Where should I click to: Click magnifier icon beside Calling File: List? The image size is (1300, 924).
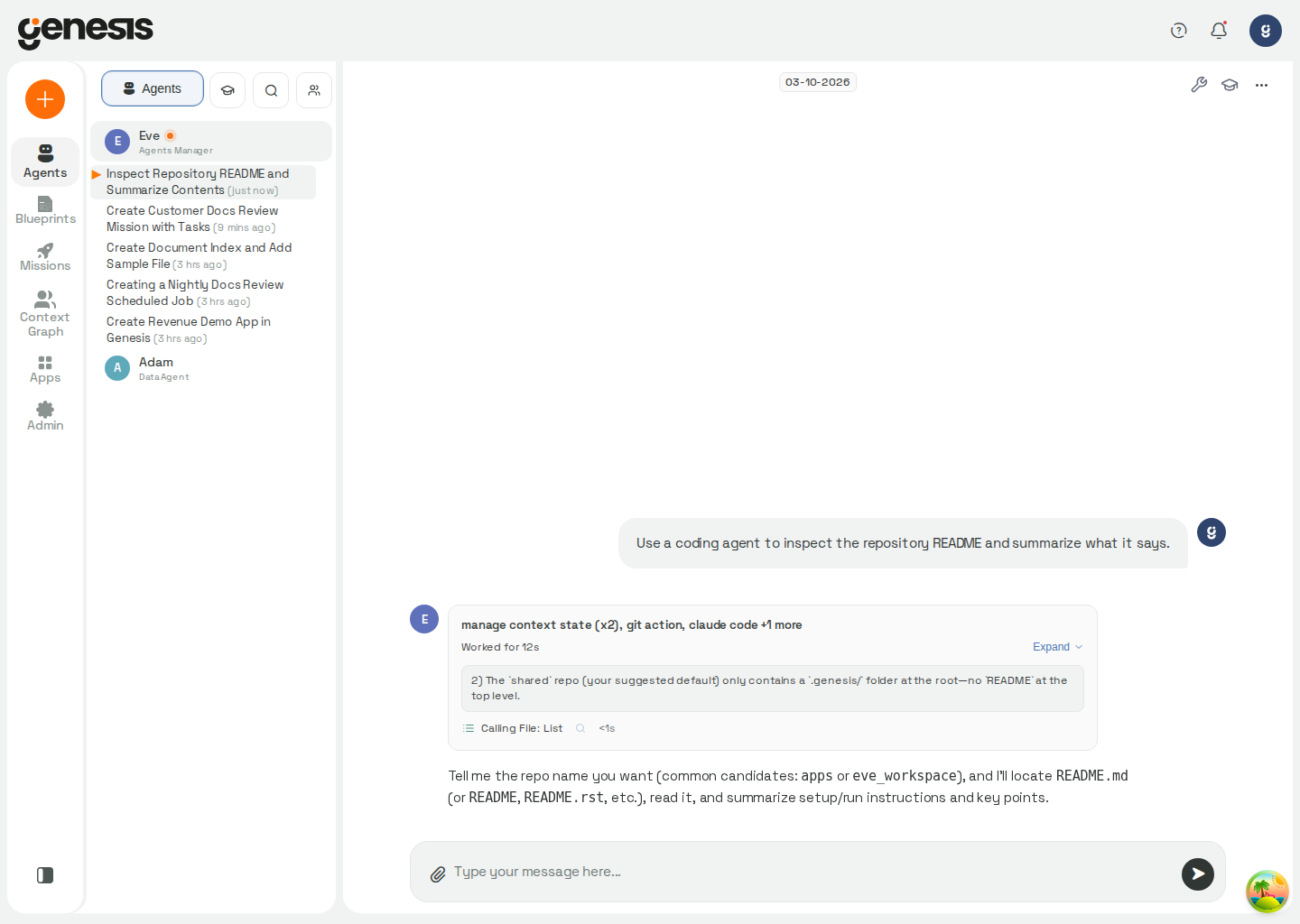[580, 728]
